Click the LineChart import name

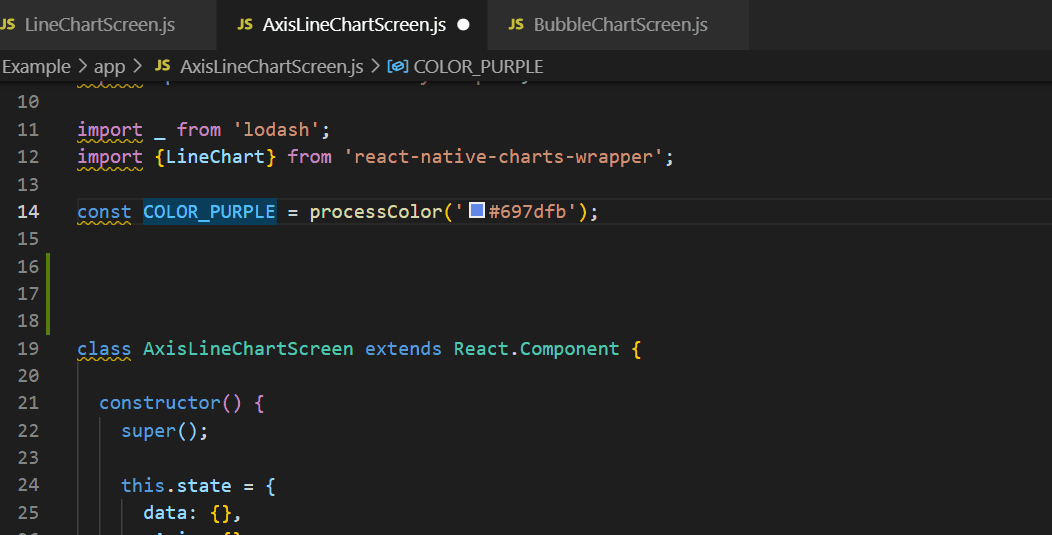215,156
